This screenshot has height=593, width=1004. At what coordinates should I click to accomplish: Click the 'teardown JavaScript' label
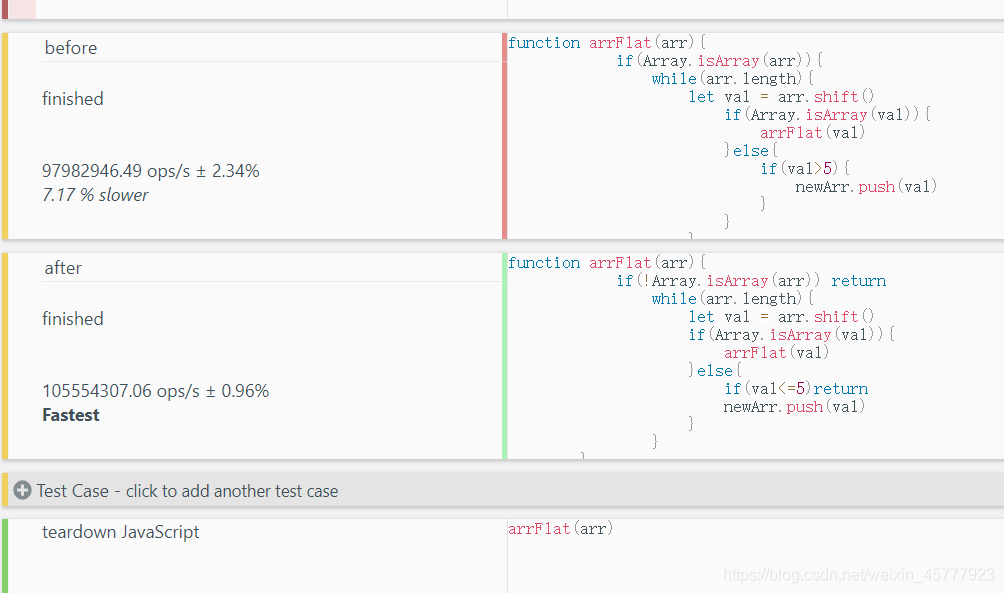(120, 532)
